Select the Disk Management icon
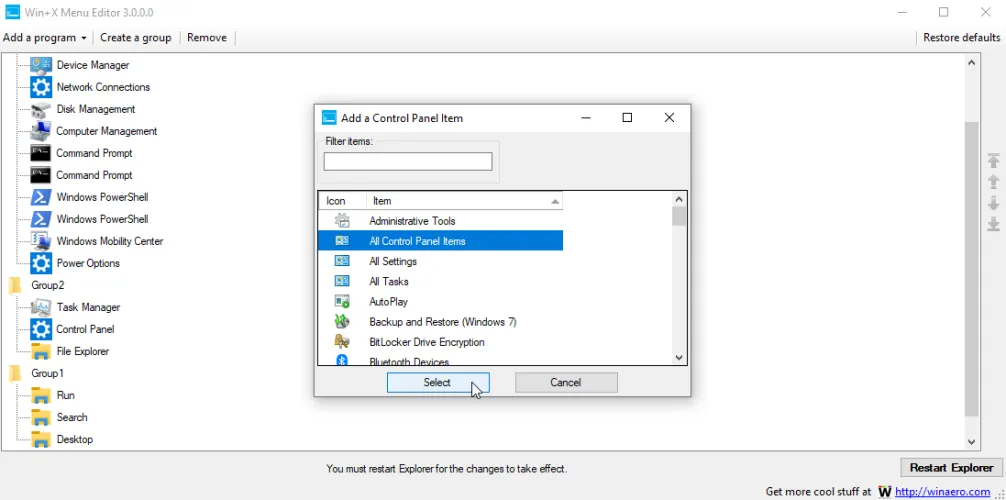Image resolution: width=1006 pixels, height=500 pixels. [40, 109]
